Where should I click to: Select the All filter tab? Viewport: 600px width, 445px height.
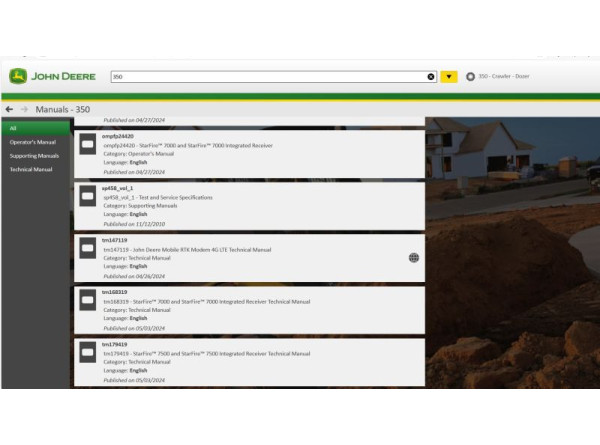(x=35, y=128)
